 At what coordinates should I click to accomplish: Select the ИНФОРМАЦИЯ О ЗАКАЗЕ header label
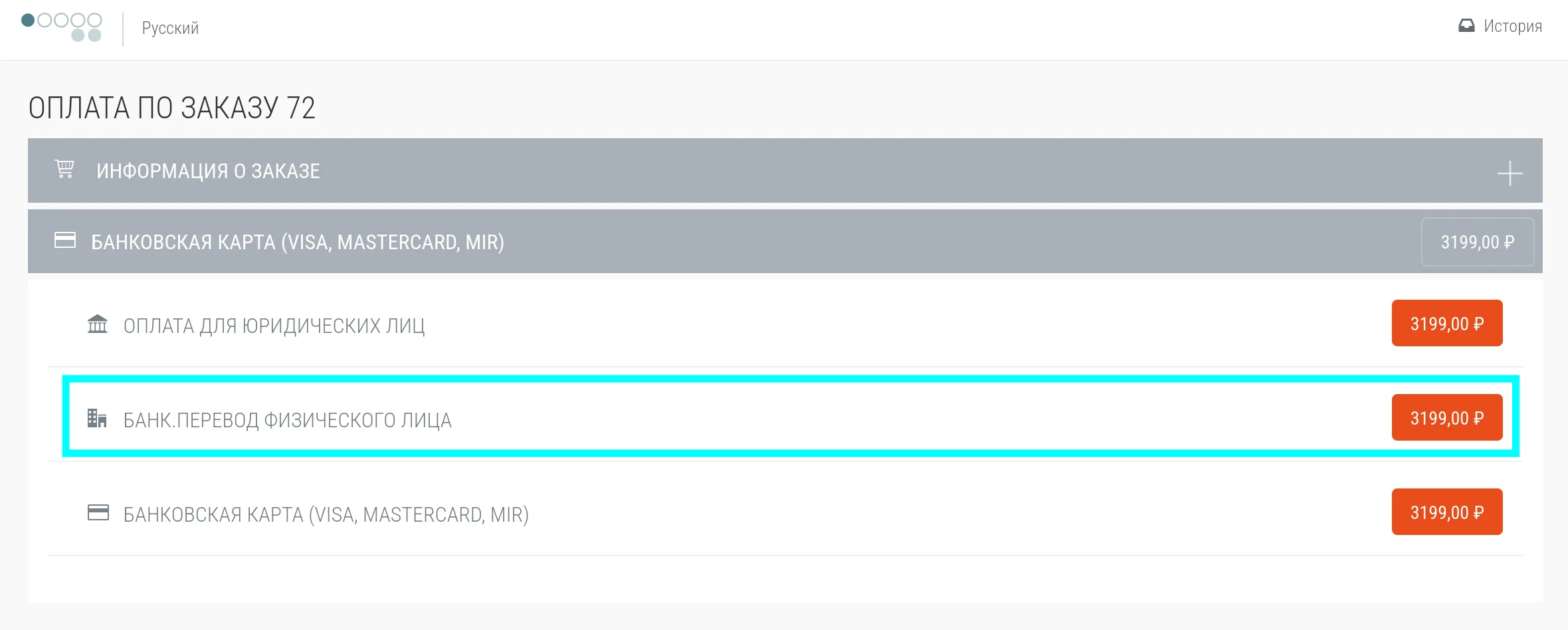tap(208, 171)
